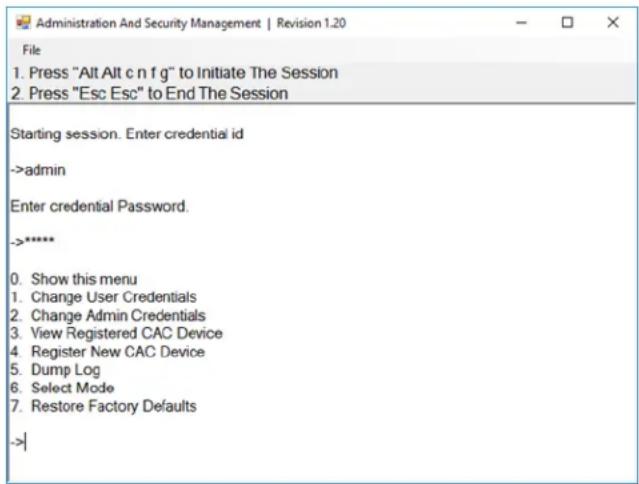The height and width of the screenshot is (484, 639).
Task: Click the application icon in title bar
Action: click(x=23, y=22)
